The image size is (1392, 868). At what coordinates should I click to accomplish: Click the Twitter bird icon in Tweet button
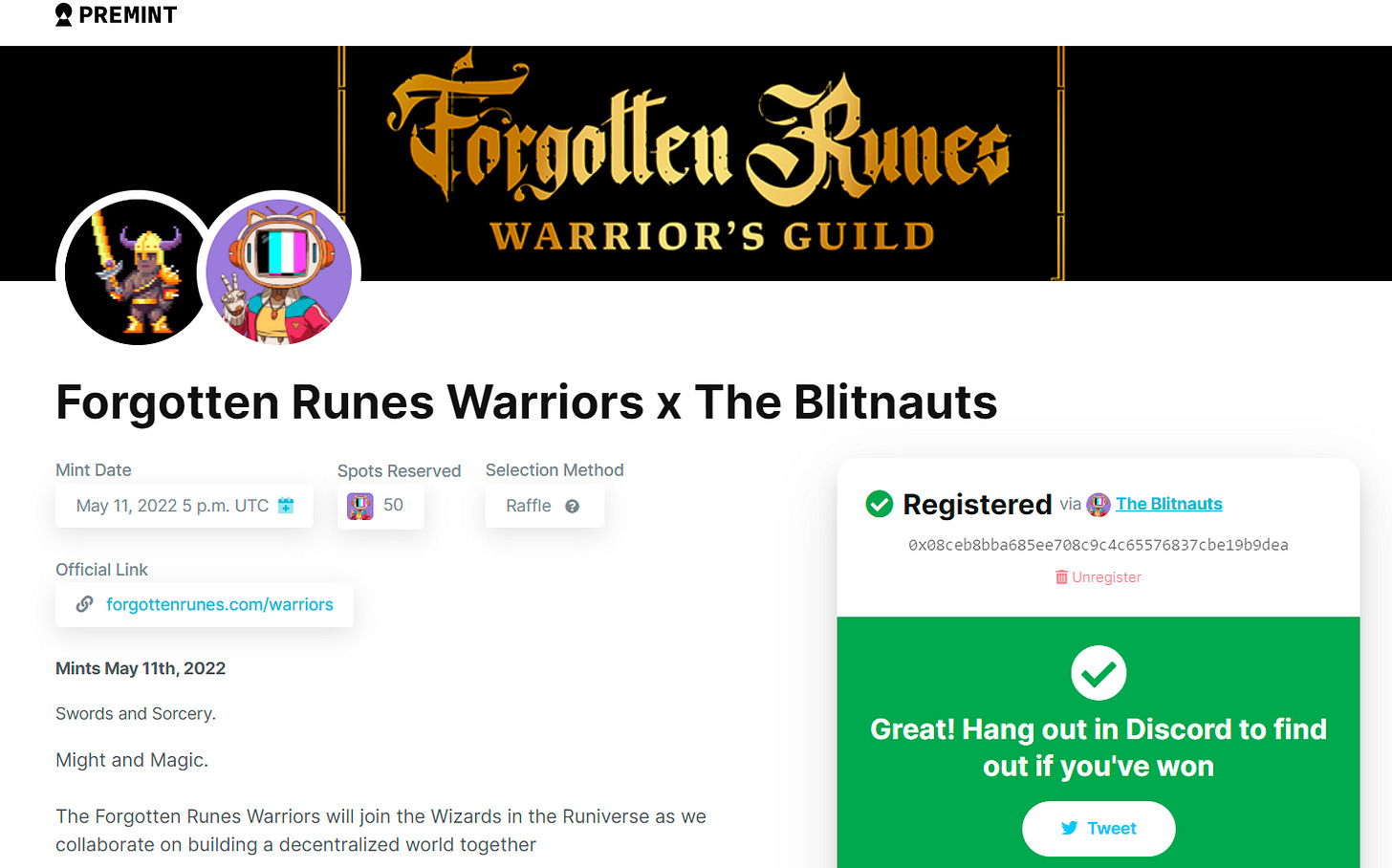[1070, 829]
